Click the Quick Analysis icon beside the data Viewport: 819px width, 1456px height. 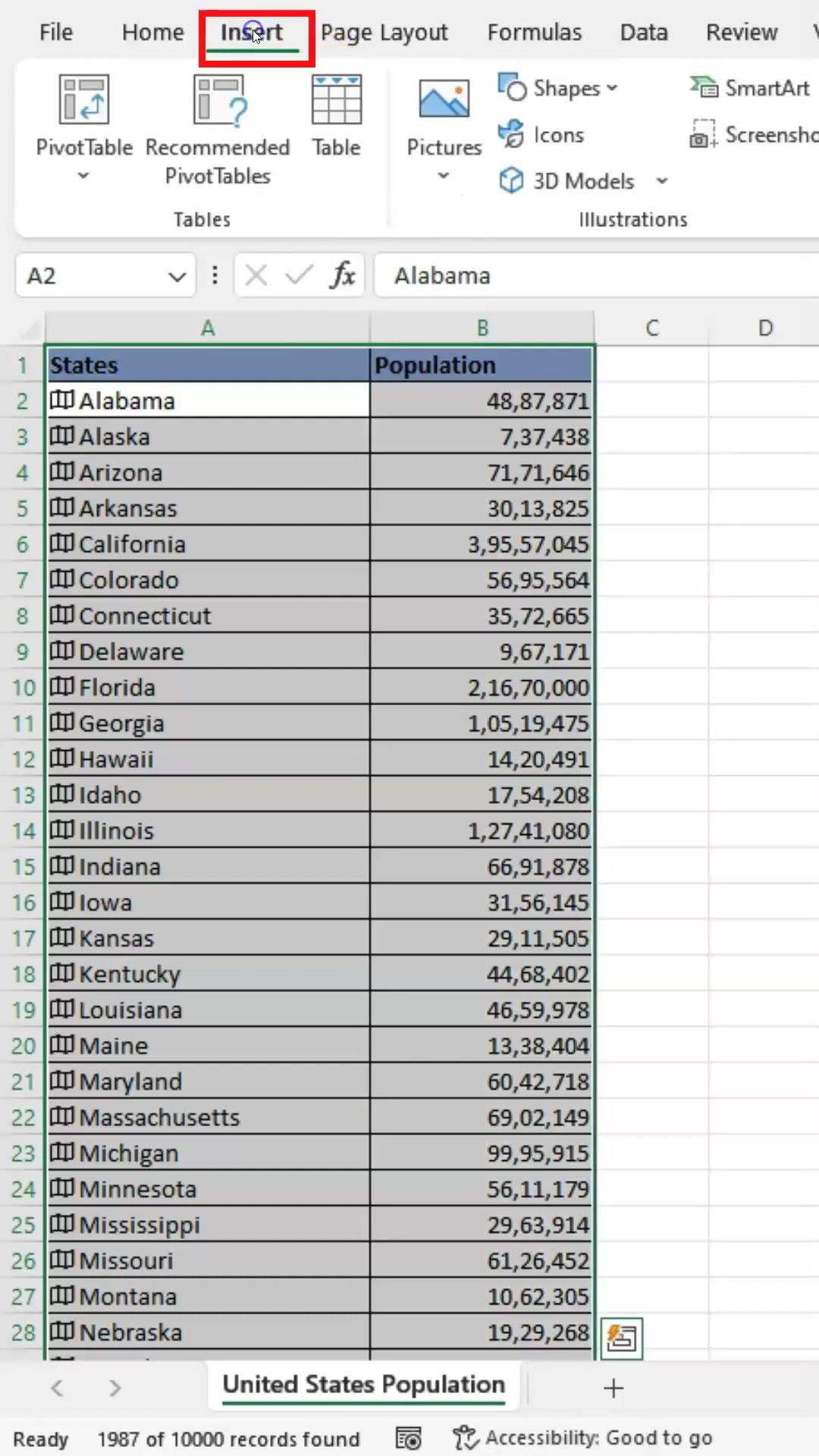click(x=622, y=1338)
